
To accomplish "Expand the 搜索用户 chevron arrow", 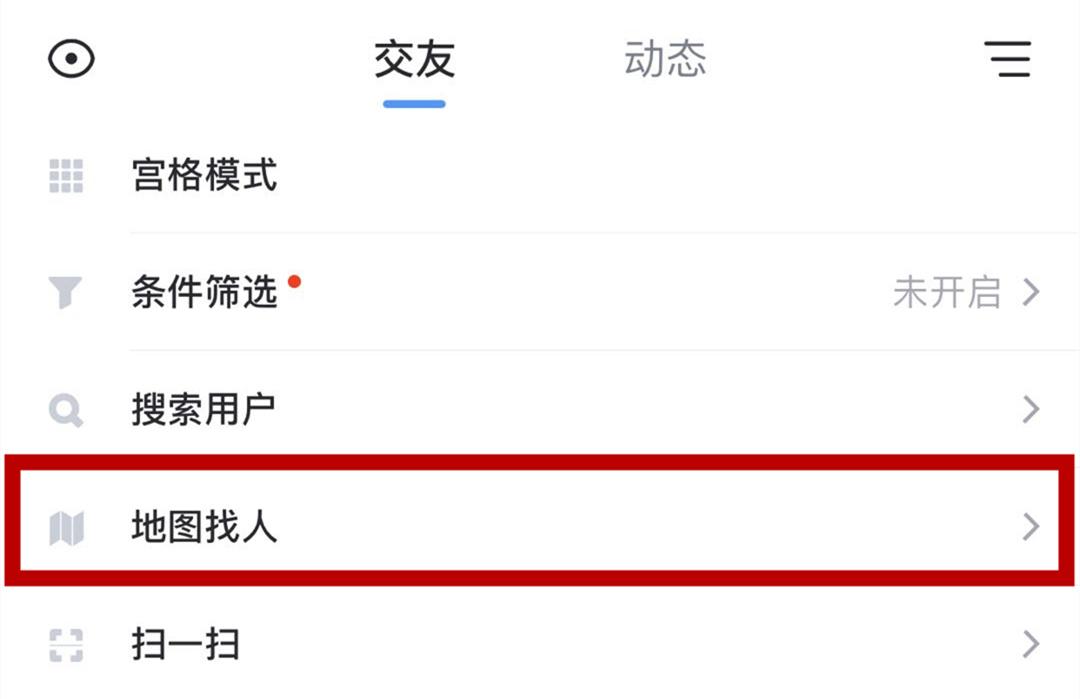I will click(1031, 410).
